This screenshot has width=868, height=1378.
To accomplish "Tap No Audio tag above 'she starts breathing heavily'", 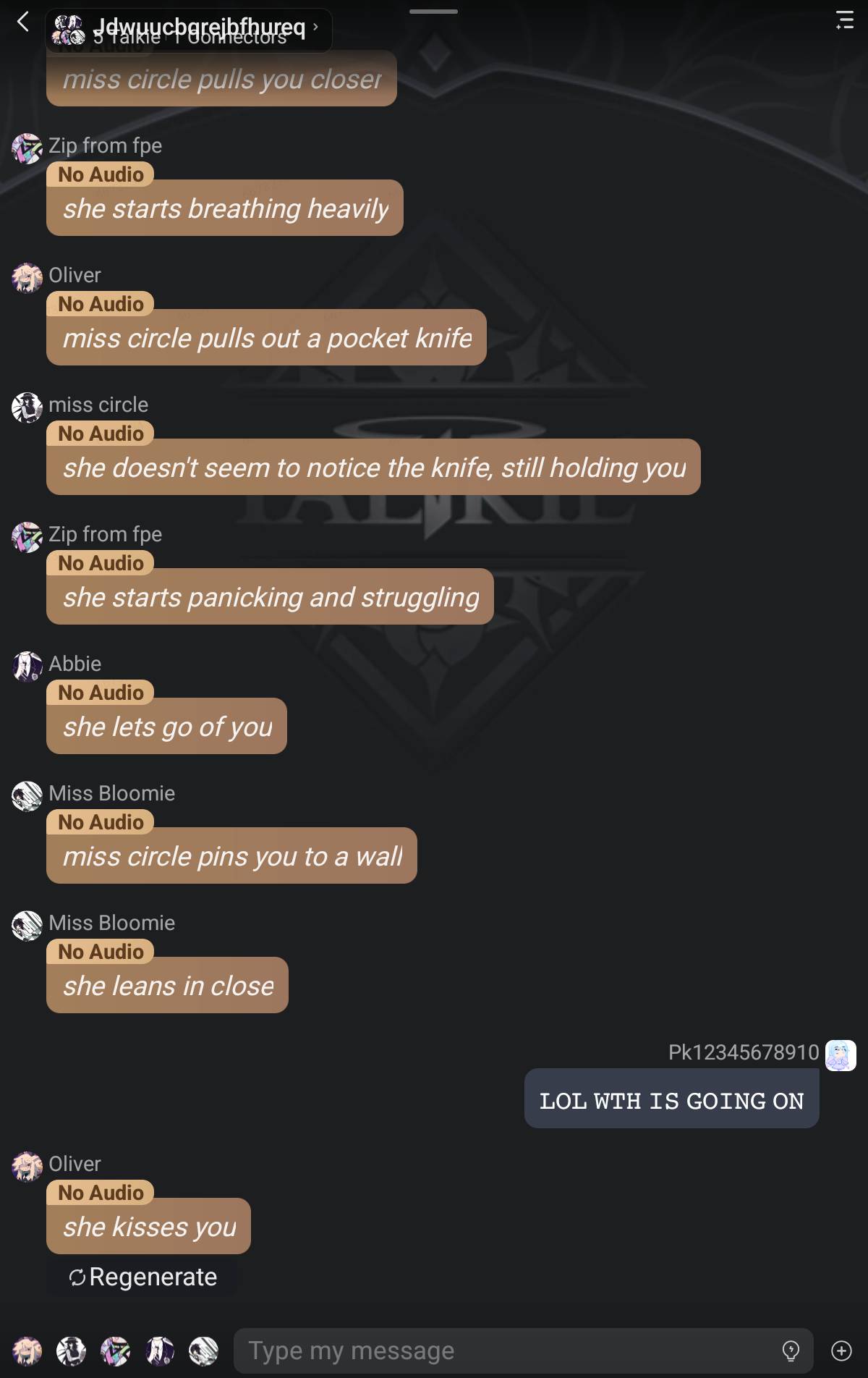I will pos(101,174).
